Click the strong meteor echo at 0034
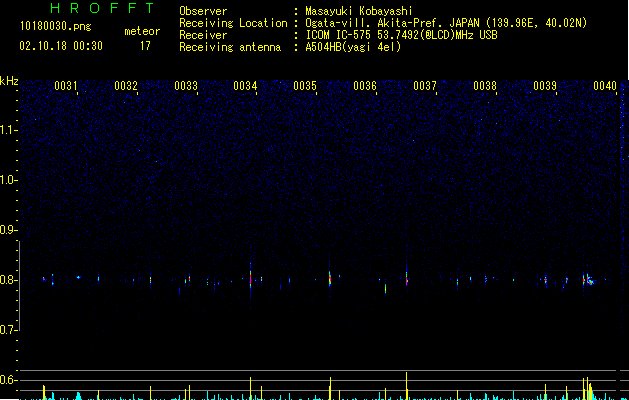Viewport: 629px width, 400px height. click(250, 278)
